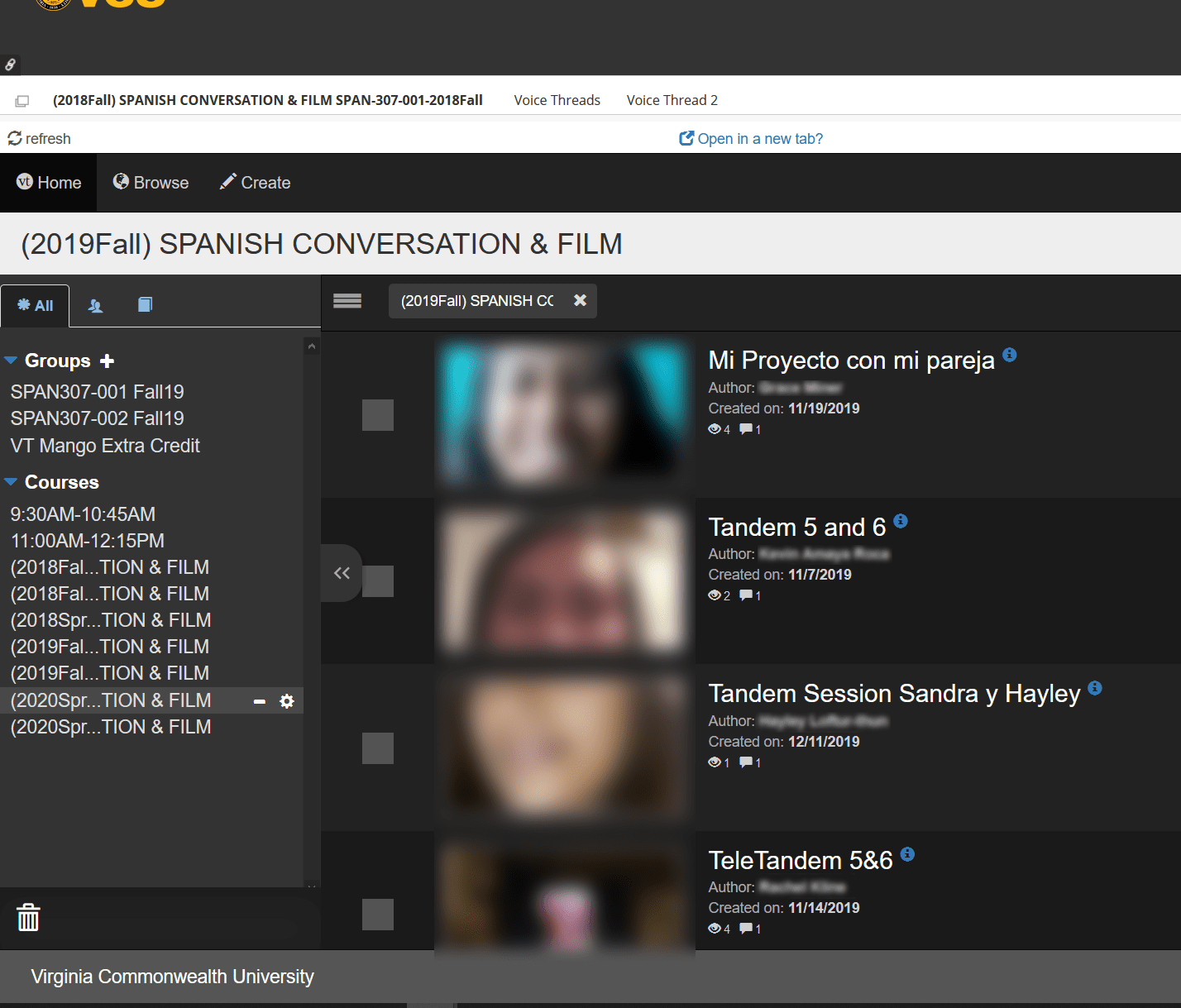Viewport: 1181px width, 1008px height.
Task: Open group SPAN307-002 Fall19
Action: tap(98, 418)
